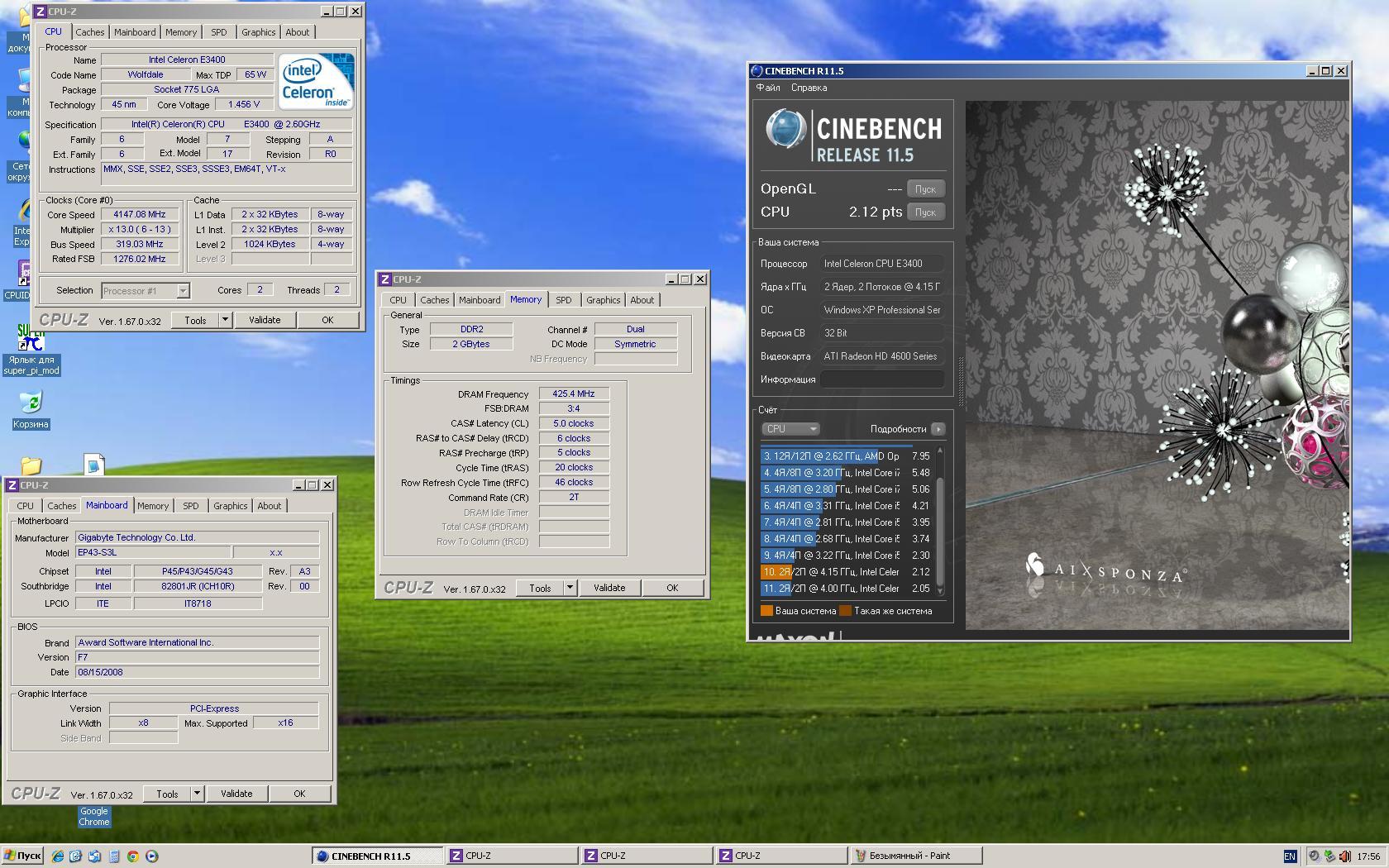Image resolution: width=1389 pixels, height=868 pixels.
Task: Select ranking row 3 AMD Opteron 7.95
Action: [x=847, y=456]
